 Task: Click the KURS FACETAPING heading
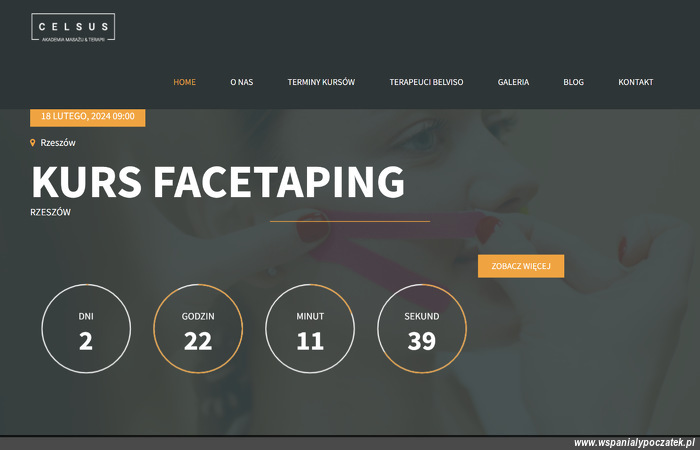pos(218,182)
